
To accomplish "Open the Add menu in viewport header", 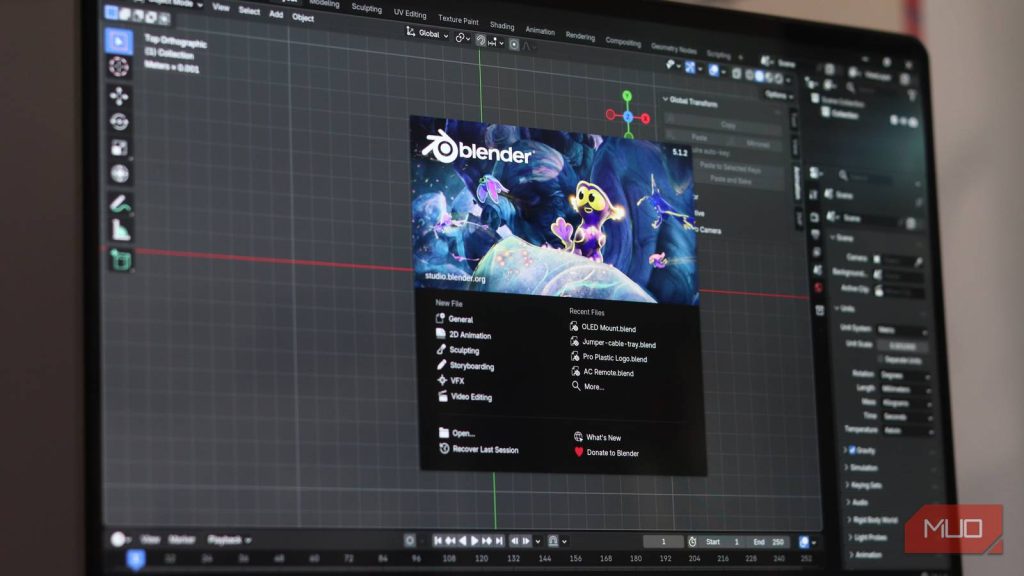I will coord(276,14).
